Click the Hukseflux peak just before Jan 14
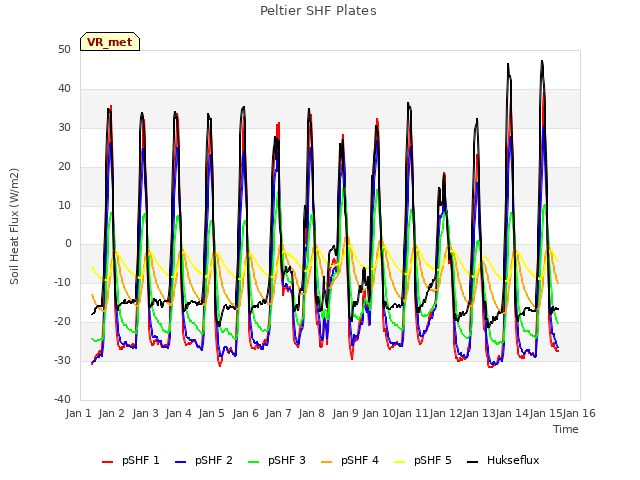This screenshot has width=640, height=480. tap(508, 64)
